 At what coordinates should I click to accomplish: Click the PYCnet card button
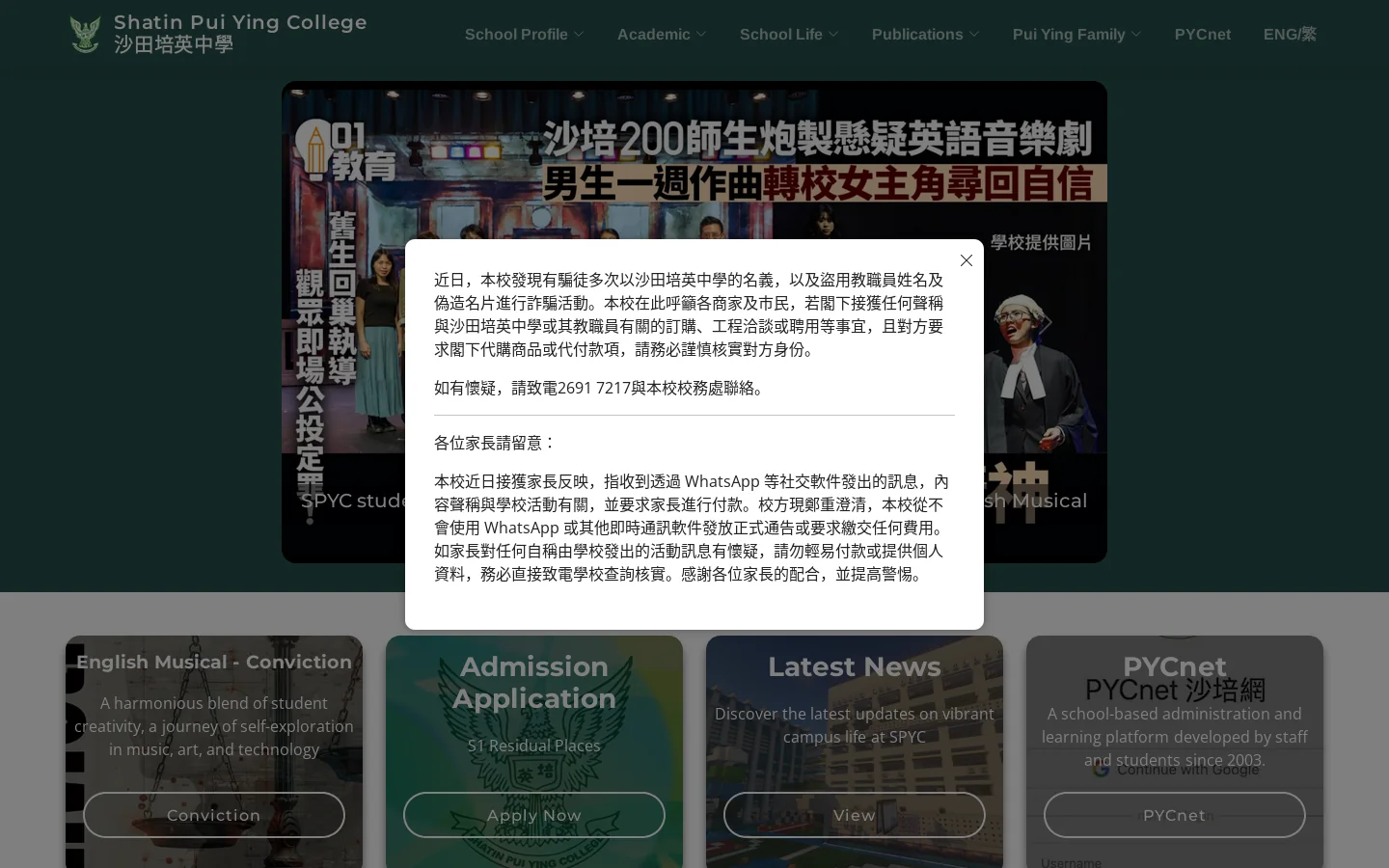click(x=1175, y=815)
